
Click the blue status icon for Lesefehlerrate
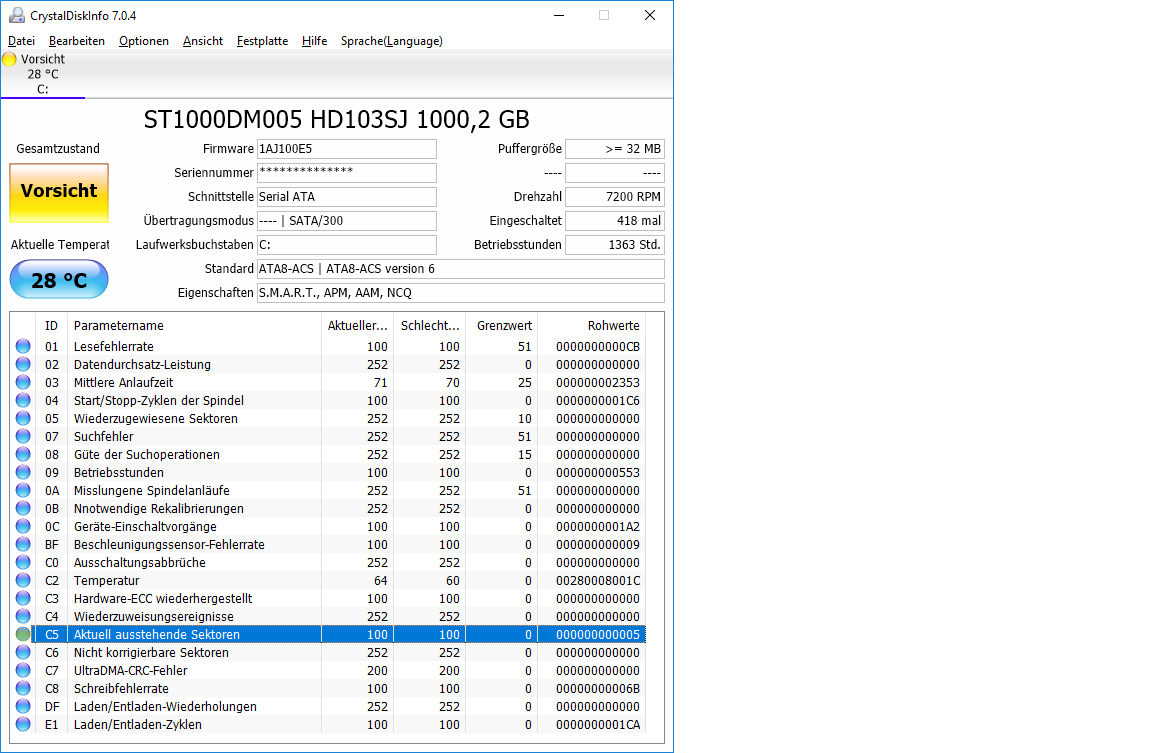[24, 346]
